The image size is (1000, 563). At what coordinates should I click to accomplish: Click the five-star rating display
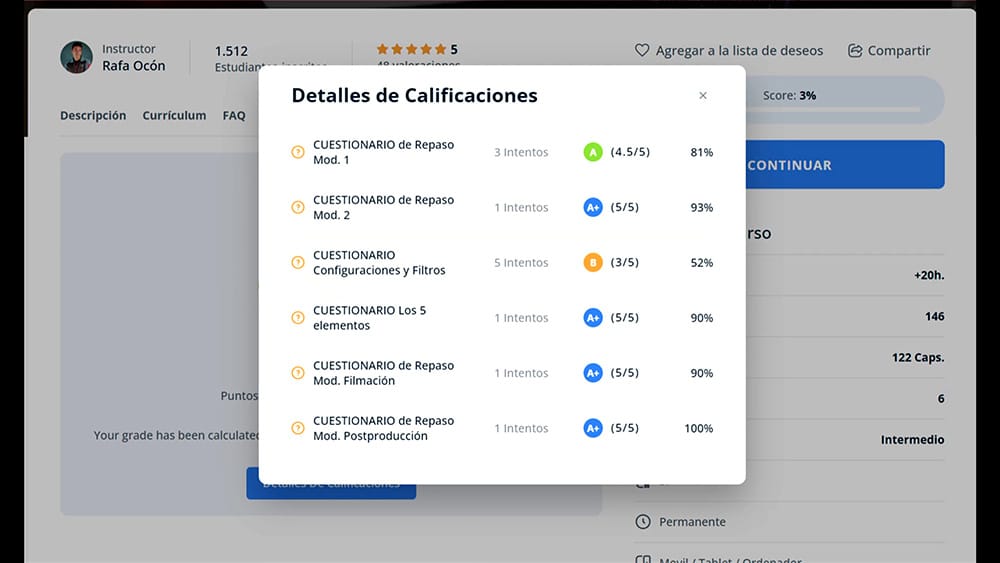[411, 49]
